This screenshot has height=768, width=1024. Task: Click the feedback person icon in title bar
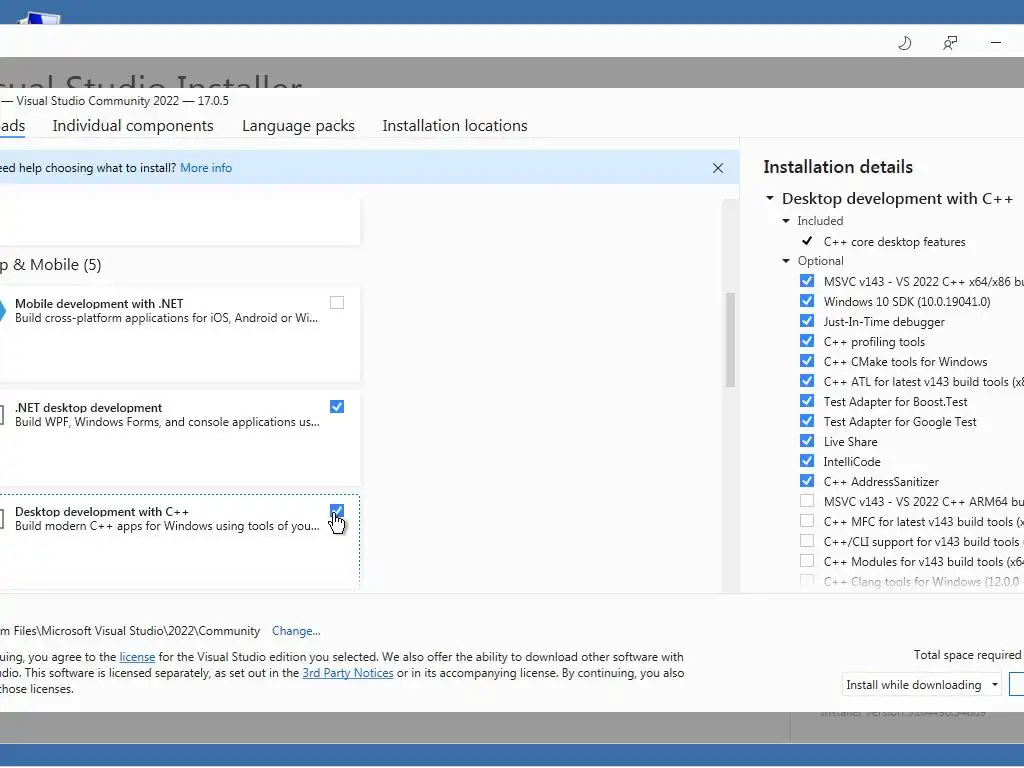[950, 43]
